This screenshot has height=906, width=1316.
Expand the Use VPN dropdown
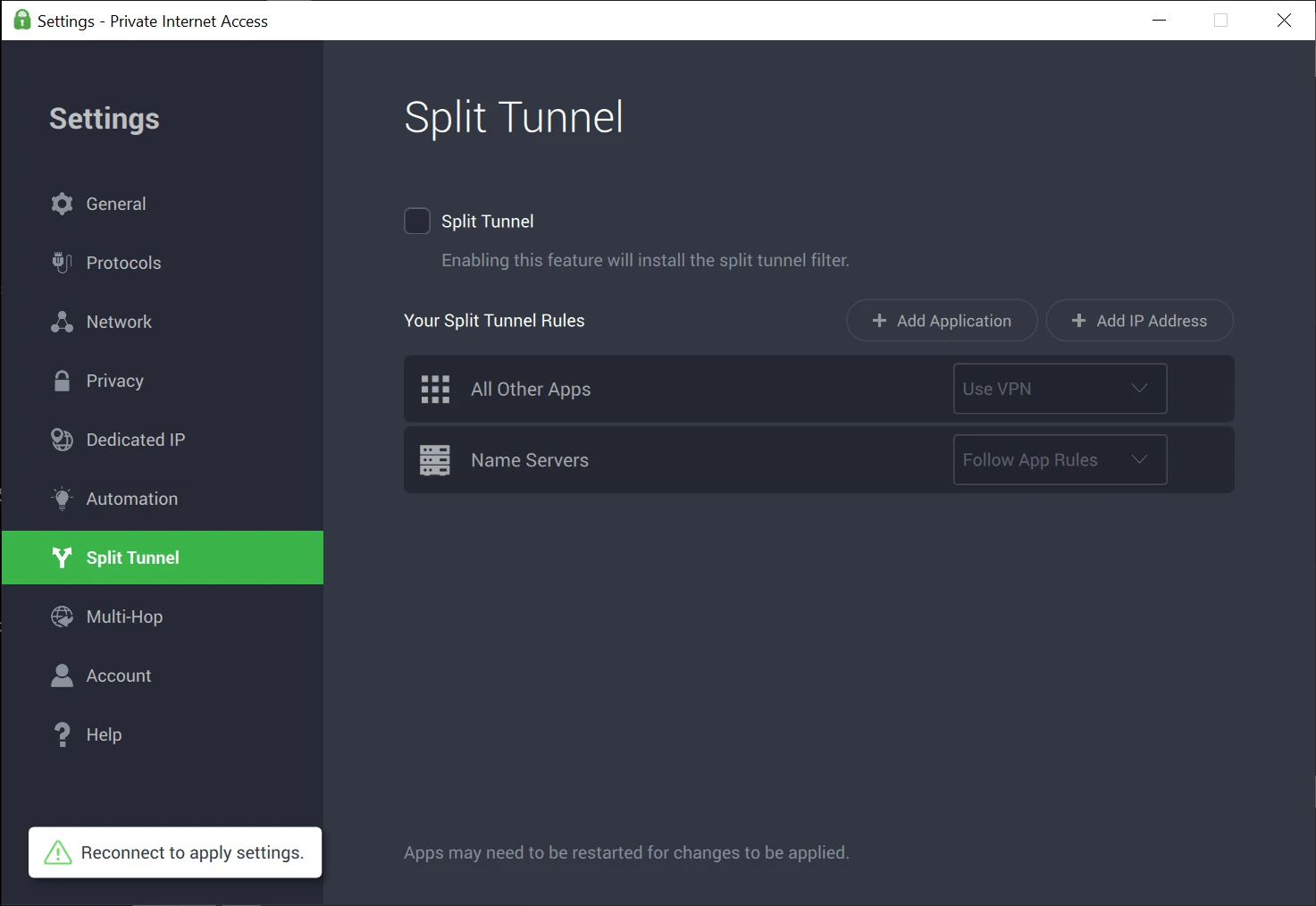(1060, 389)
